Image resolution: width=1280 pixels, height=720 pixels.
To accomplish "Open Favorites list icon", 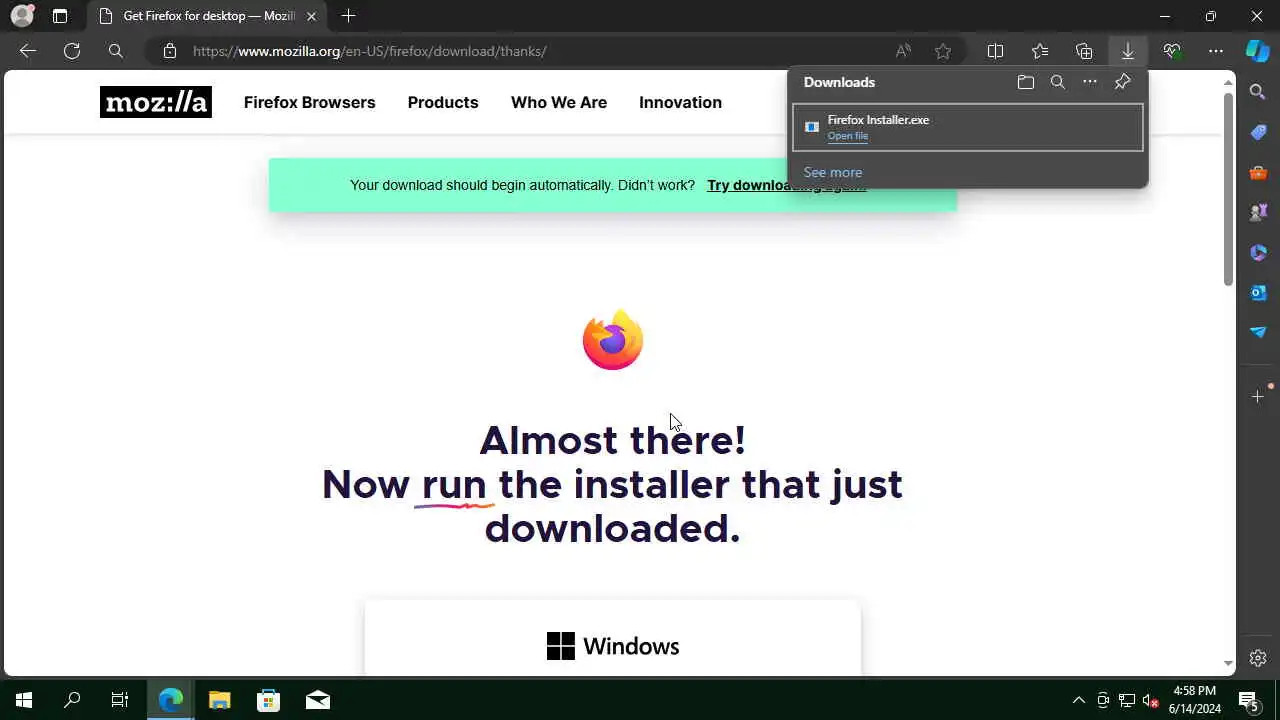I will click(x=1040, y=51).
